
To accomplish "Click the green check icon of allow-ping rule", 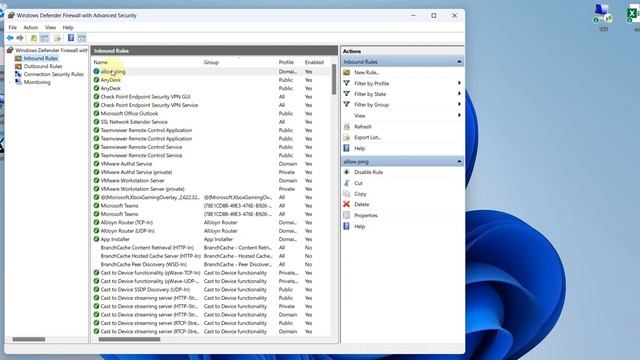I will pos(96,71).
